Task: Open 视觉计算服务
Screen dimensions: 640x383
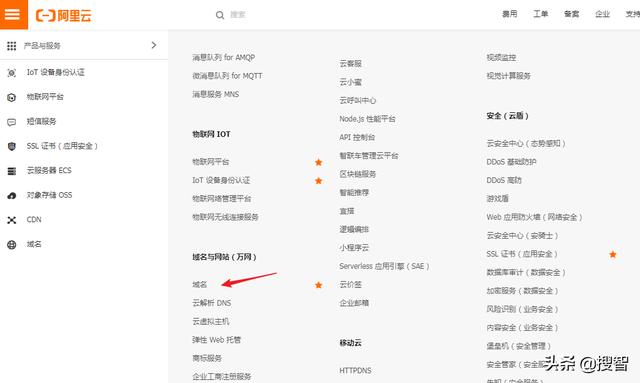Action: click(x=509, y=76)
